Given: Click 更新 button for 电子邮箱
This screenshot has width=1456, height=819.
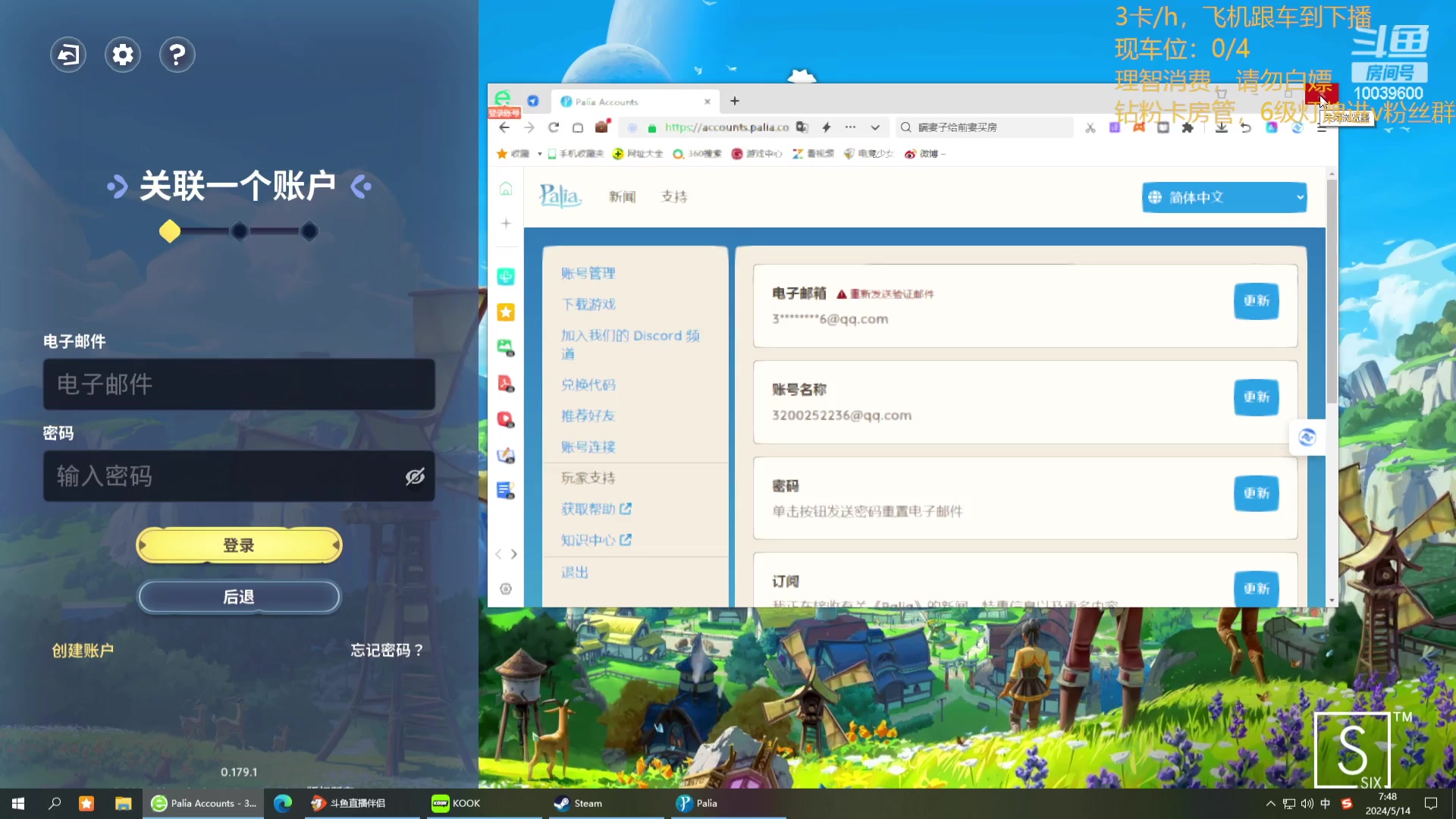Looking at the screenshot, I should 1256,301.
